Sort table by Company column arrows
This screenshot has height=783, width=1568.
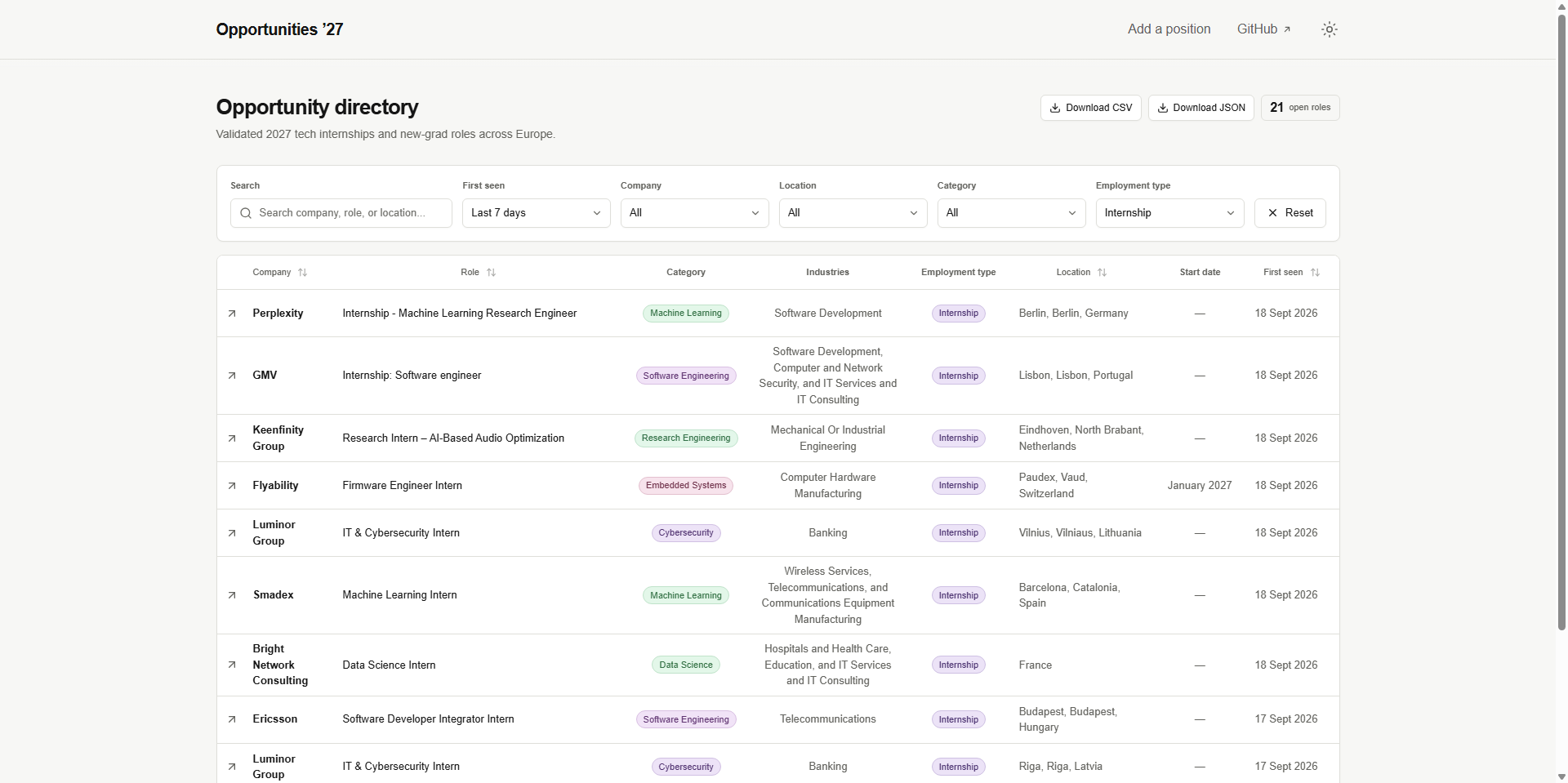click(302, 273)
